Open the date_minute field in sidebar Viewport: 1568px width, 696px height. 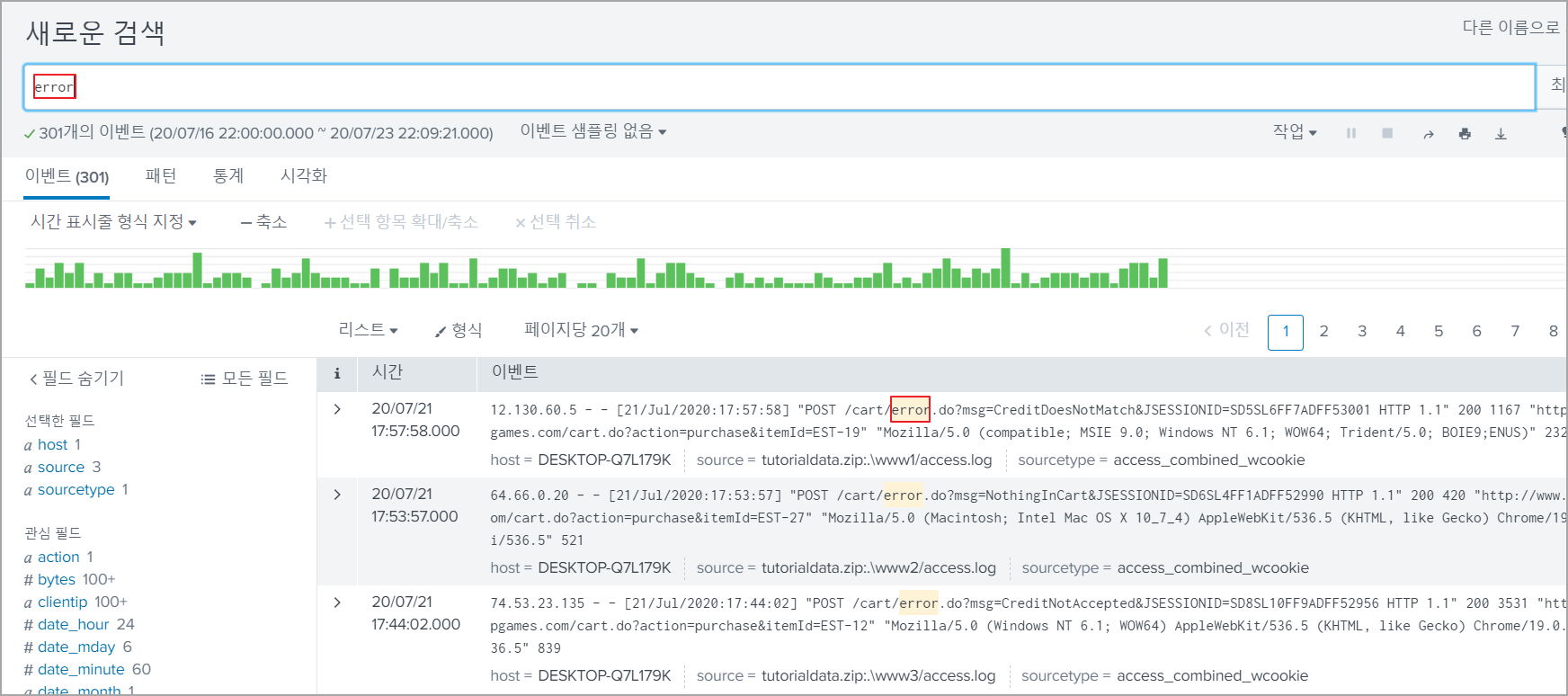coord(81,670)
